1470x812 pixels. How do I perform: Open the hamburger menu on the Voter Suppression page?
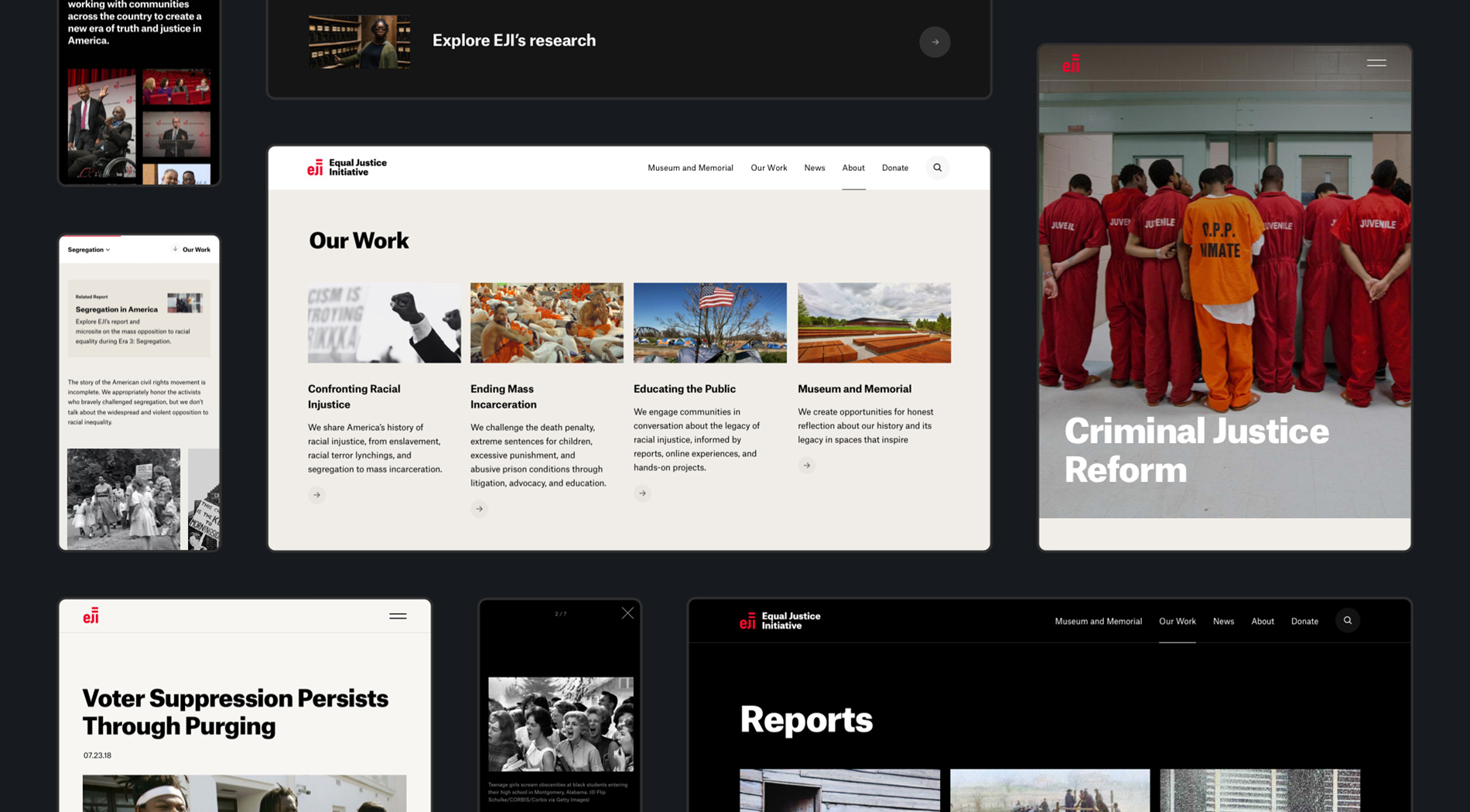coord(398,616)
